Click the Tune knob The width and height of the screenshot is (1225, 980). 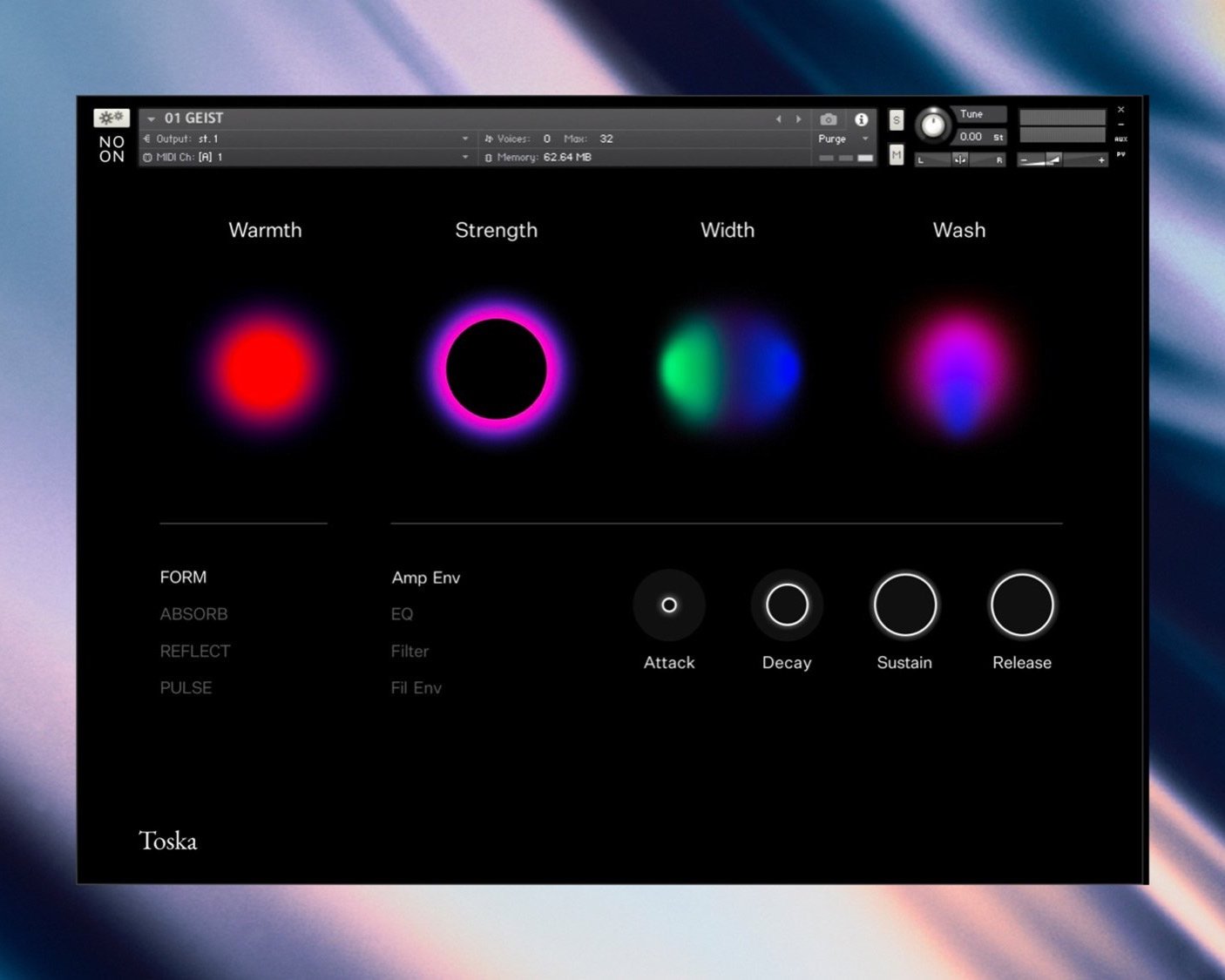933,125
